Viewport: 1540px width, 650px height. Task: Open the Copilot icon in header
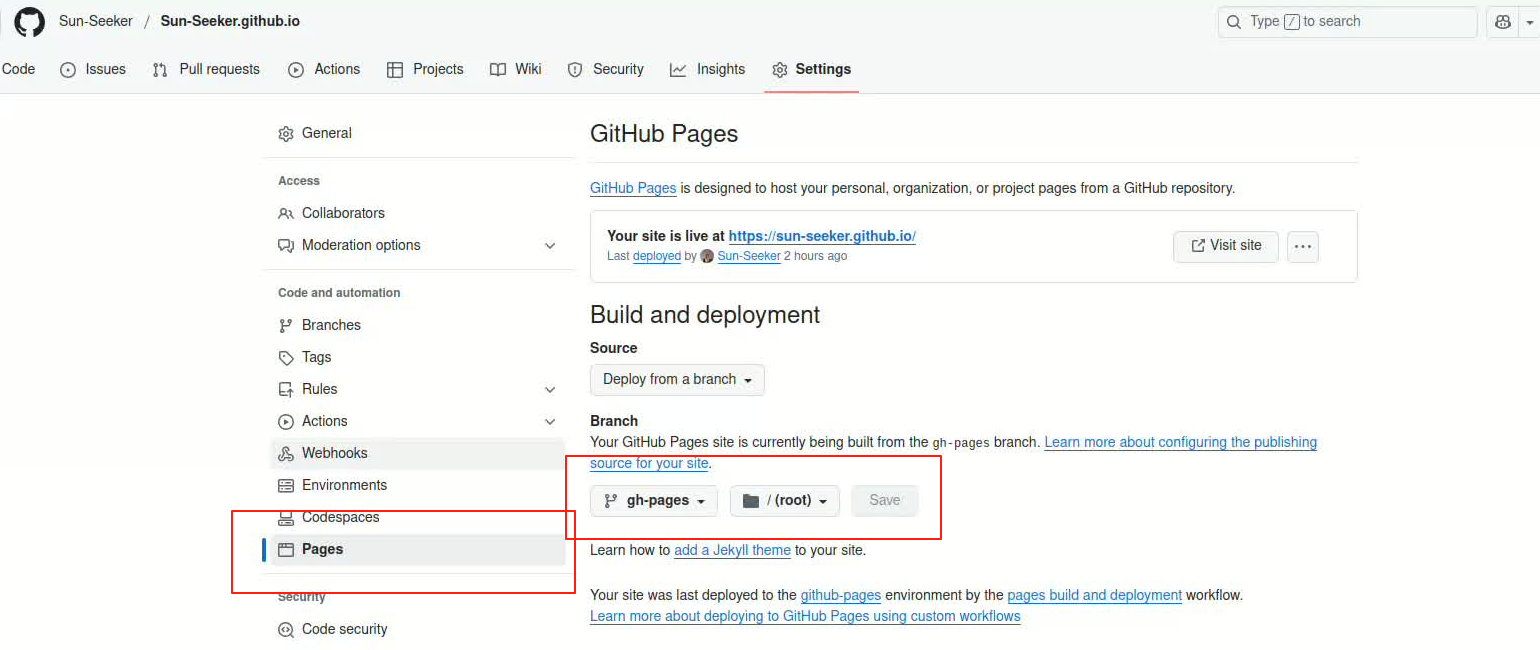click(1502, 22)
